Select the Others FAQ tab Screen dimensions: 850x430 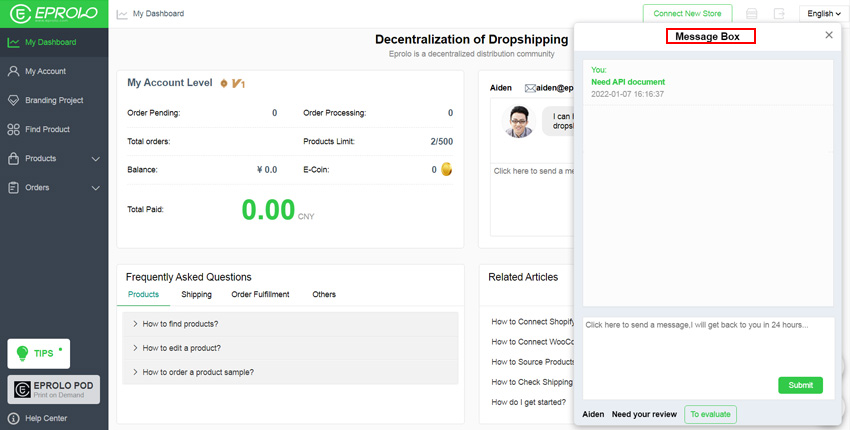(324, 294)
